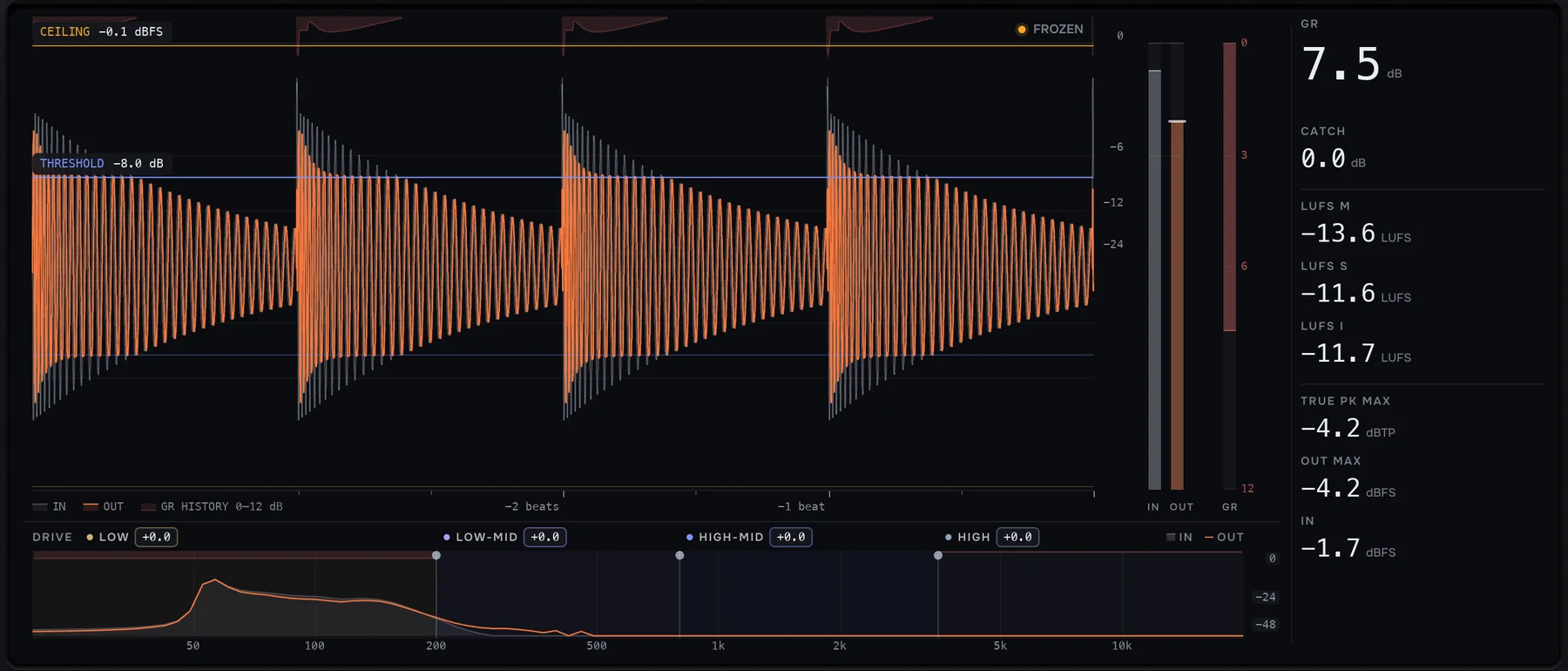1568x671 pixels.
Task: Click the HIGH band drive value +0.0
Action: coord(1017,537)
